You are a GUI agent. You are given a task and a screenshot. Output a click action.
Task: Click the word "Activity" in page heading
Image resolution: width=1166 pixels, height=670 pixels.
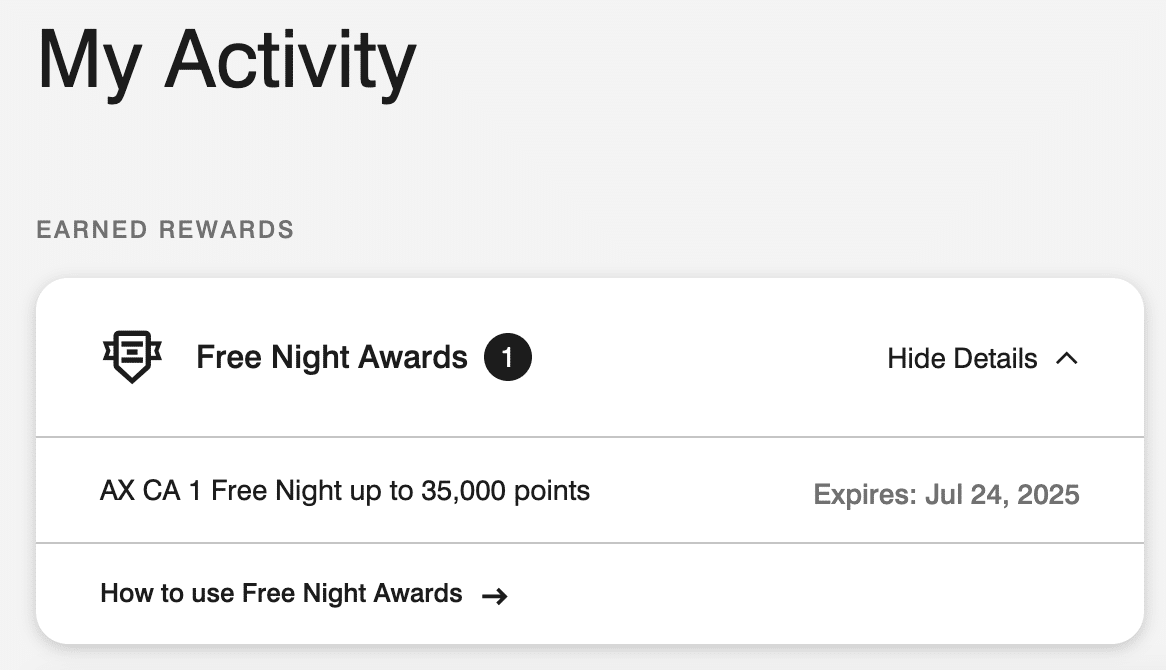290,62
